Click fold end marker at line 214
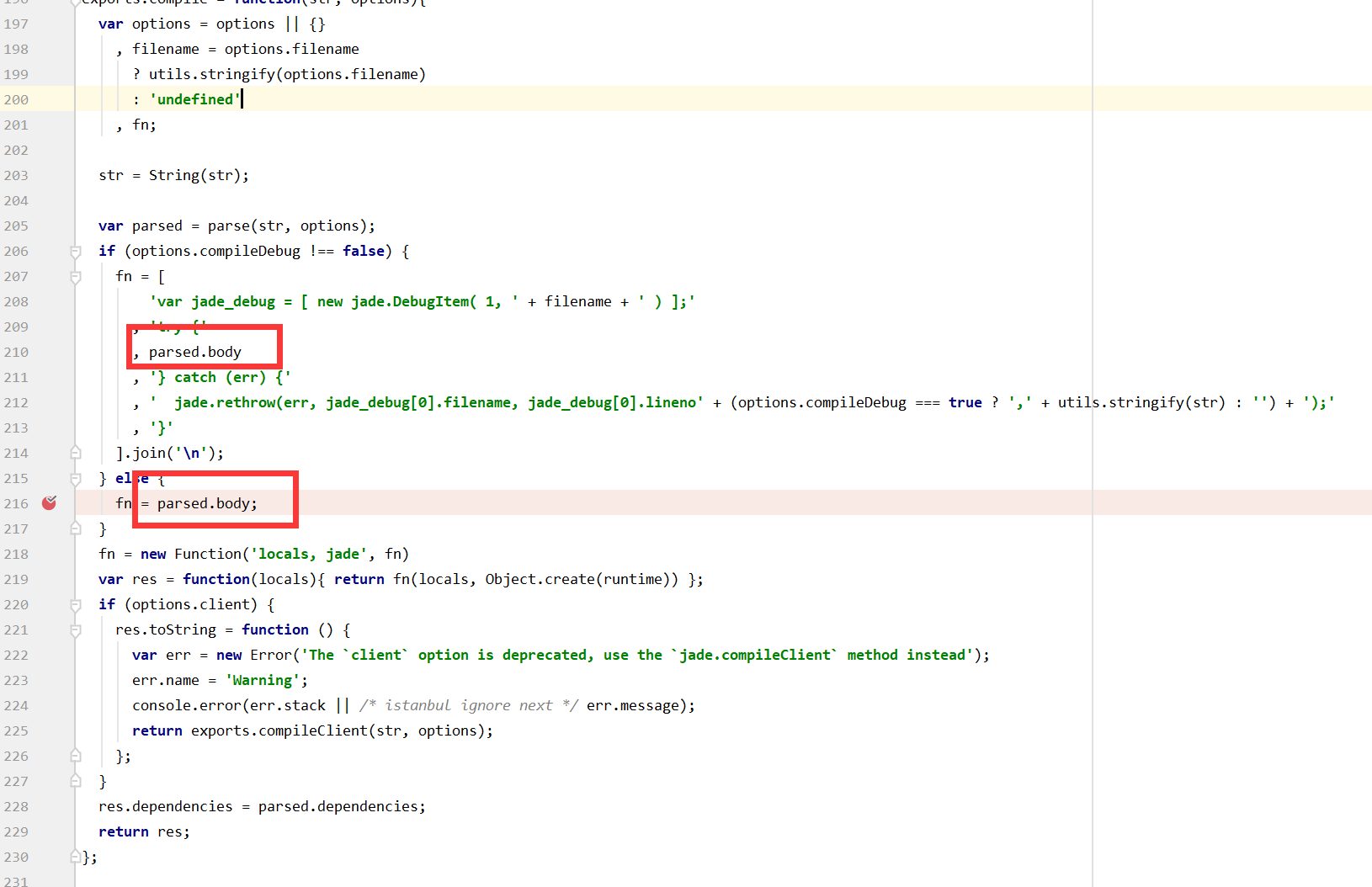This screenshot has height=887, width=1372. (x=76, y=453)
